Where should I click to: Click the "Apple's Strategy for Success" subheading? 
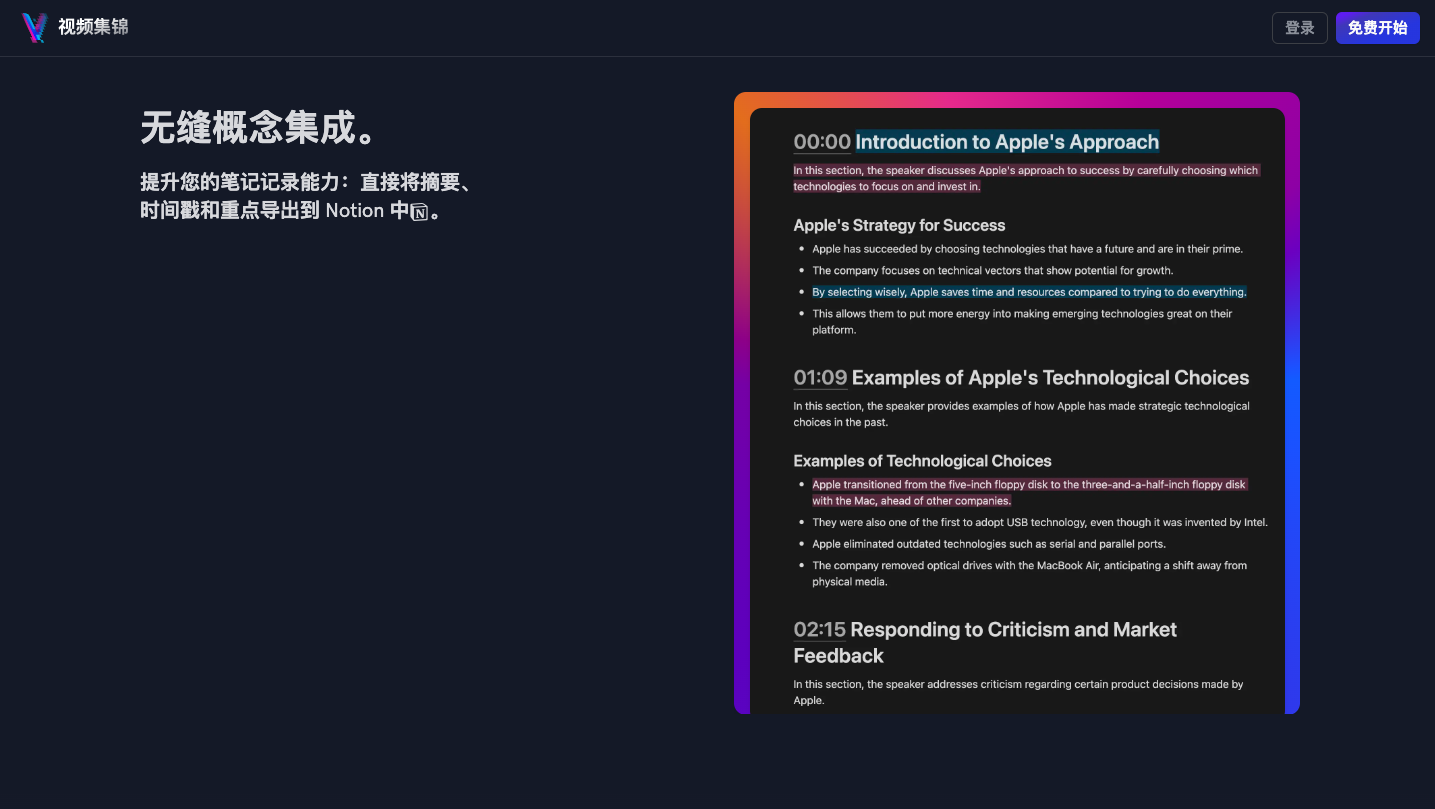click(x=899, y=225)
